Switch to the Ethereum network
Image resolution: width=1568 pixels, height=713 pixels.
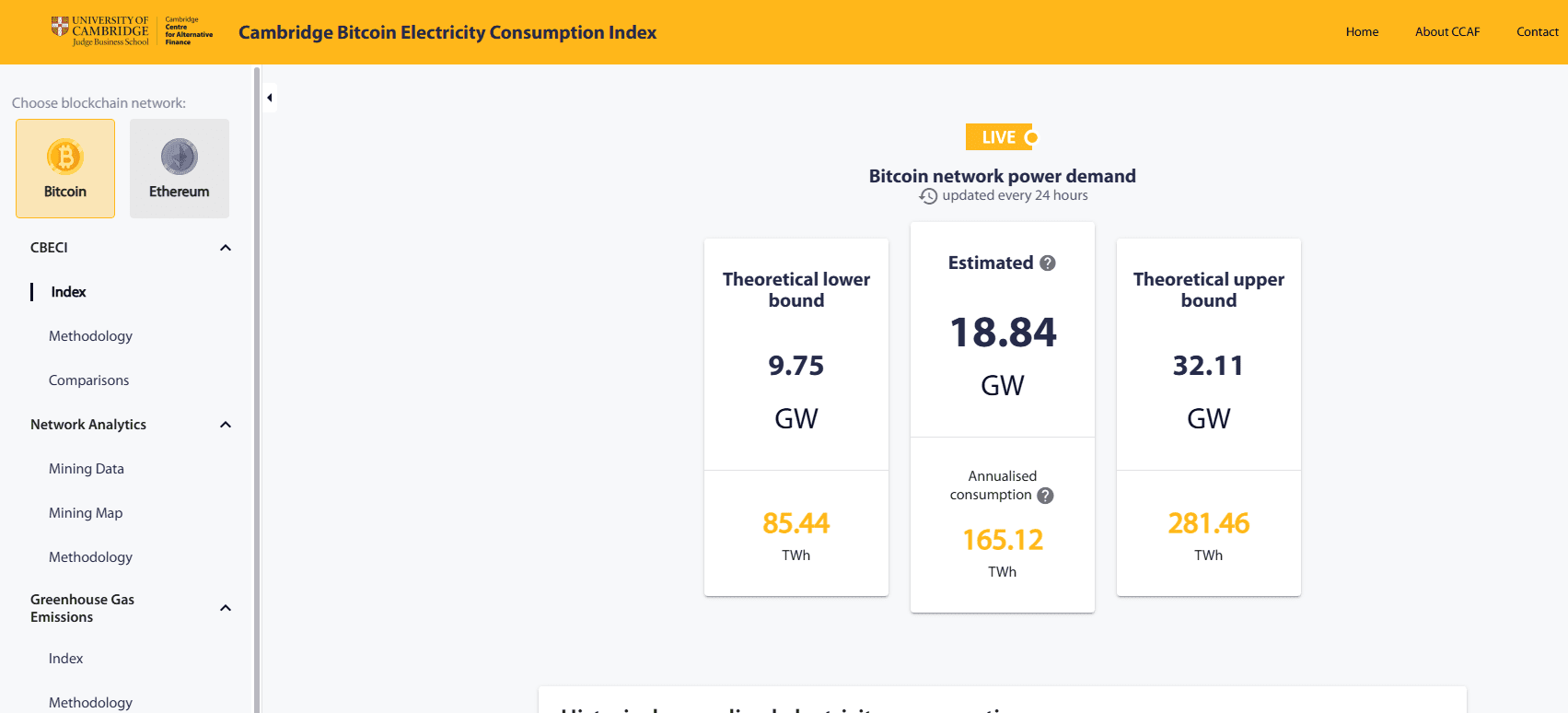(179, 169)
